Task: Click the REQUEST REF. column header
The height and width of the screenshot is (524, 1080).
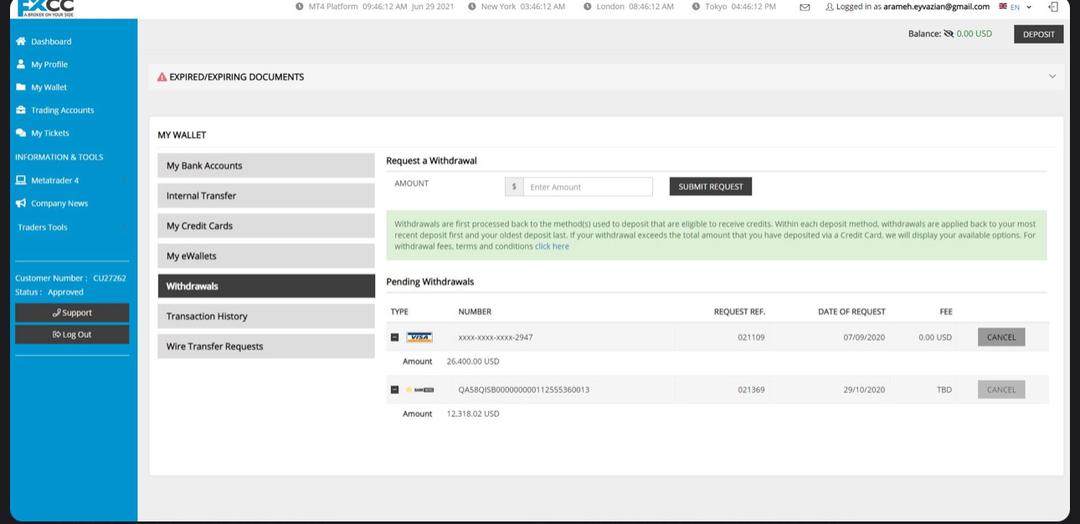Action: pos(739,312)
